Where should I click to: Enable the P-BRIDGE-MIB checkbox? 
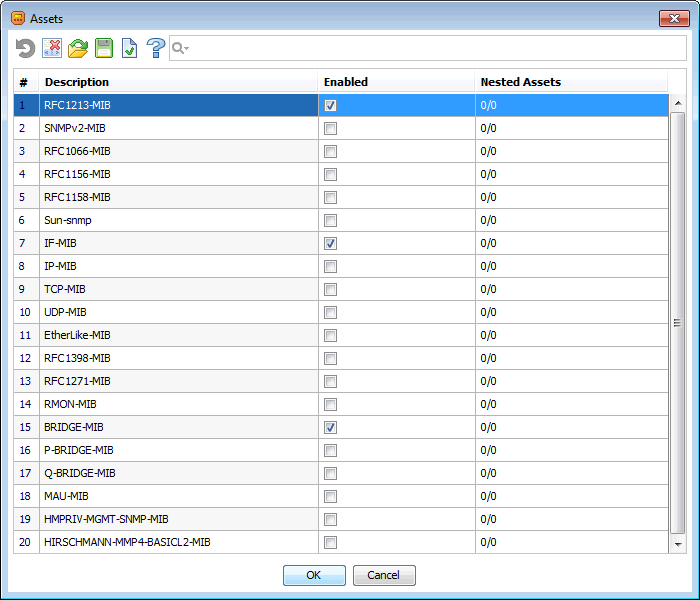click(330, 450)
